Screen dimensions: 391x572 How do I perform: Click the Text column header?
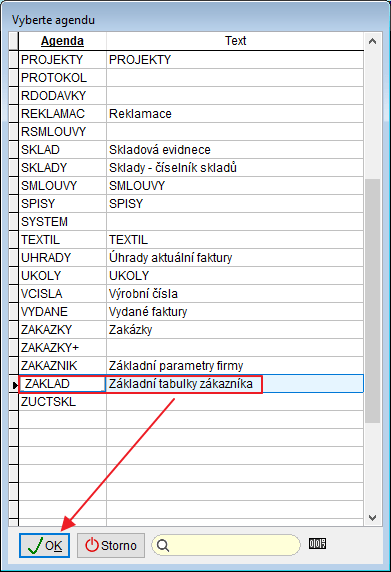click(x=235, y=41)
